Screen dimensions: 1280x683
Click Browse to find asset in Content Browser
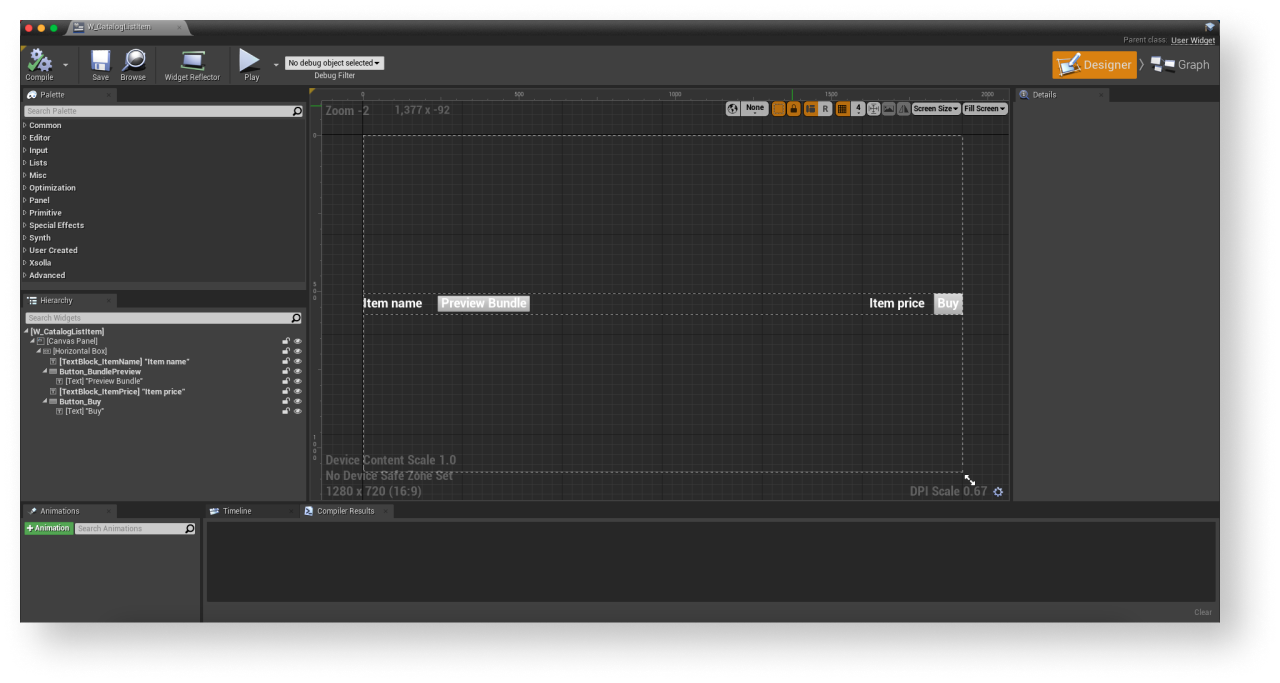[133, 63]
